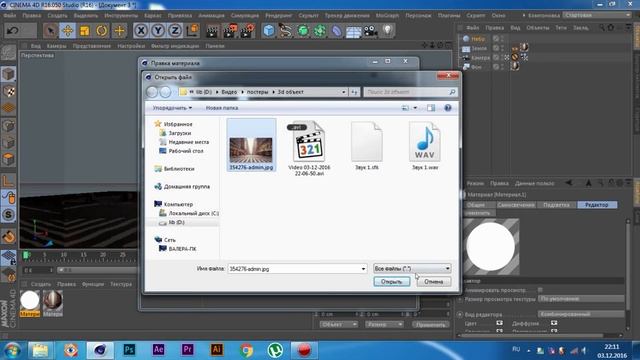Select 354276-admin.jpg thumbnail
This screenshot has height=360, width=640.
[x=251, y=145]
